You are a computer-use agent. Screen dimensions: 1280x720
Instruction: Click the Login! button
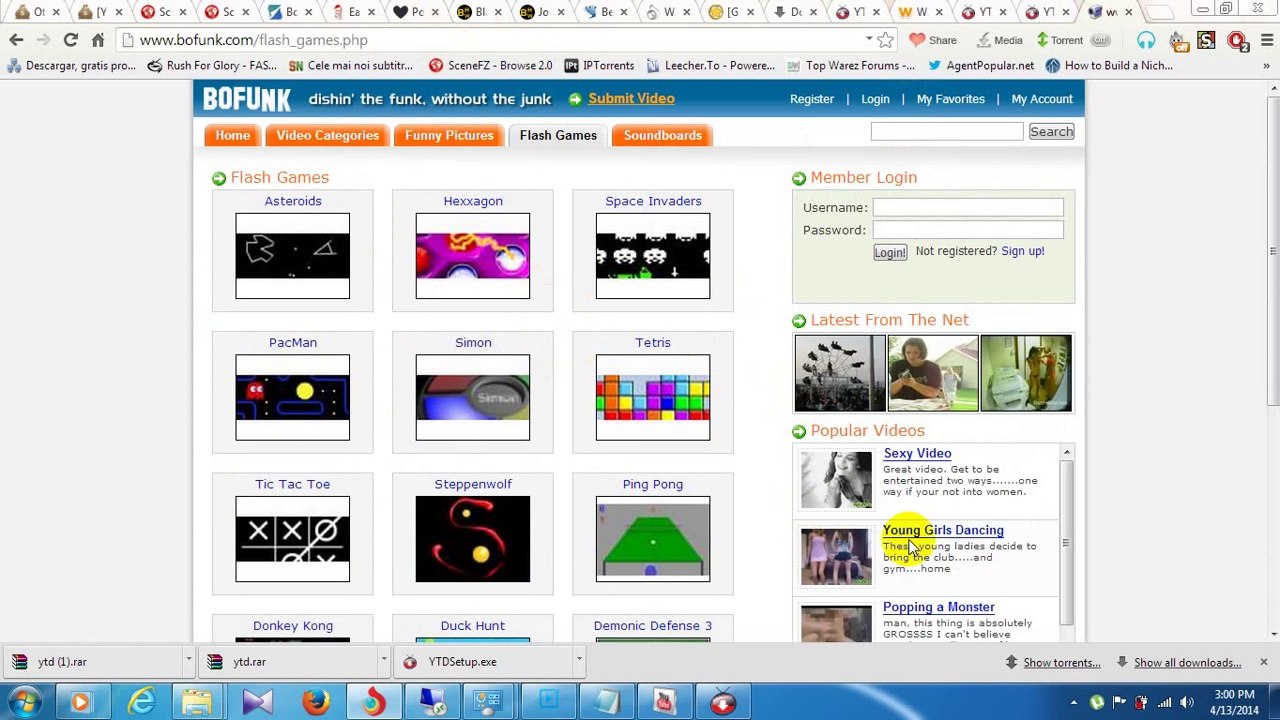(889, 252)
